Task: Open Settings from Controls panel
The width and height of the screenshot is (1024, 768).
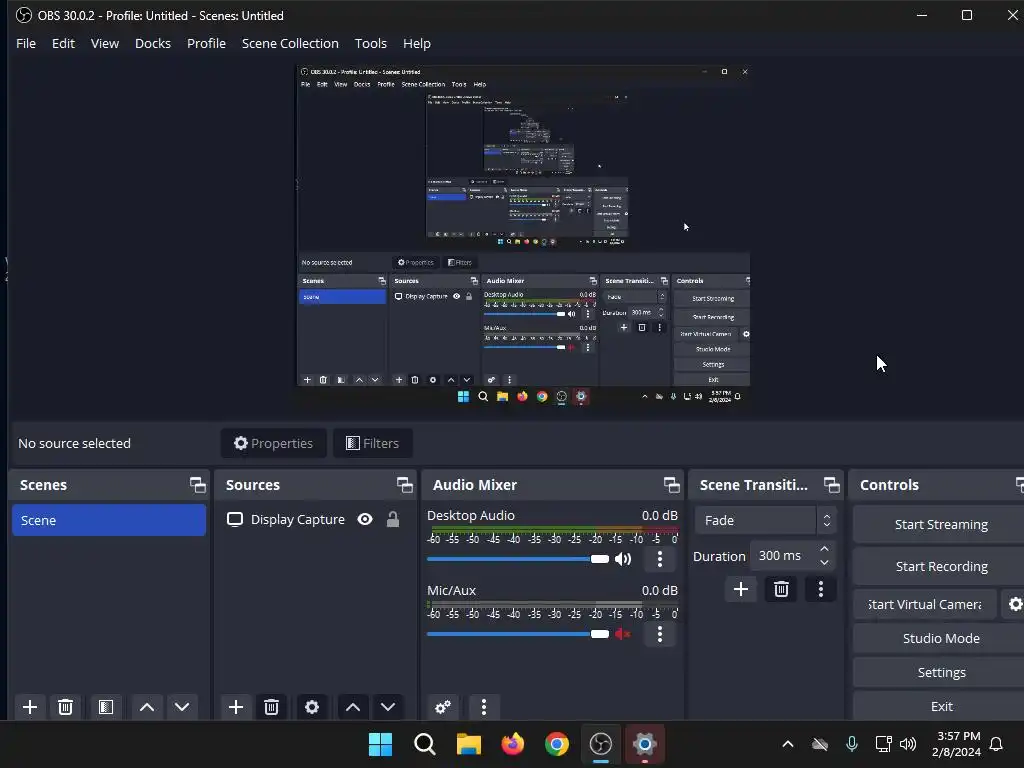Action: (940, 673)
